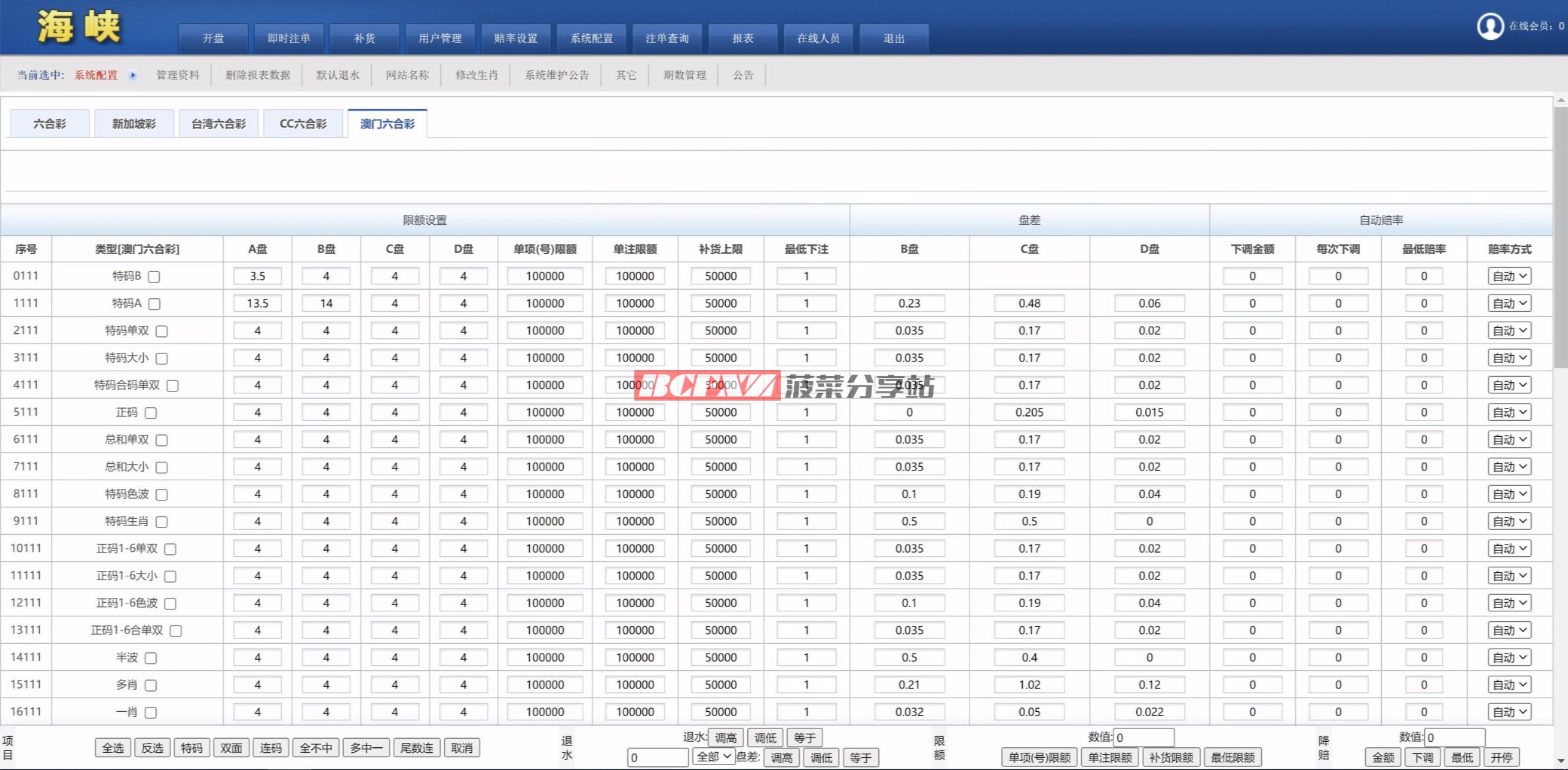Click the arrow icon beside 系统配置
This screenshot has height=770, width=1568.
pyautogui.click(x=132, y=75)
